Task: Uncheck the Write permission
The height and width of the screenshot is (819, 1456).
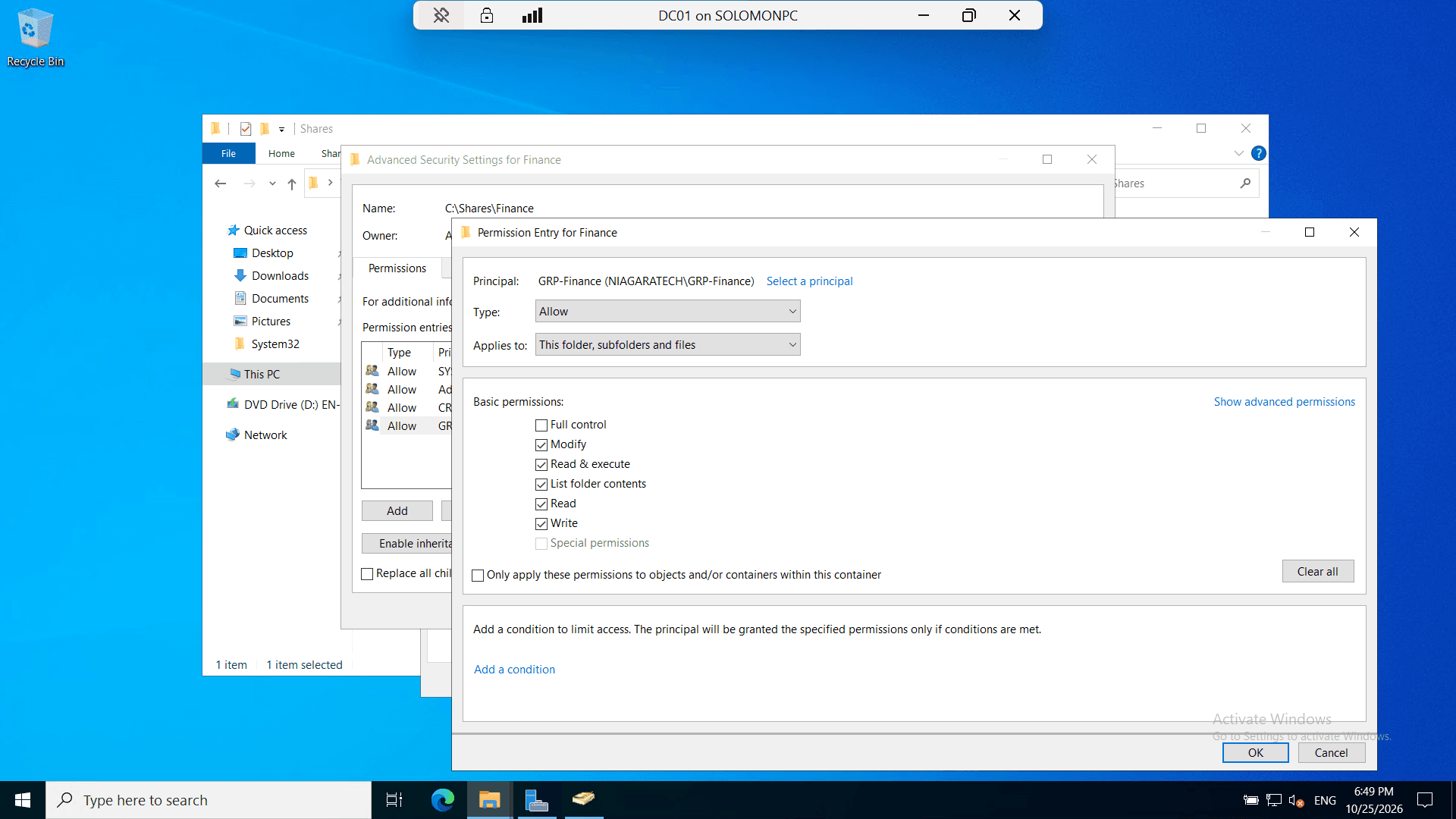Action: (541, 524)
